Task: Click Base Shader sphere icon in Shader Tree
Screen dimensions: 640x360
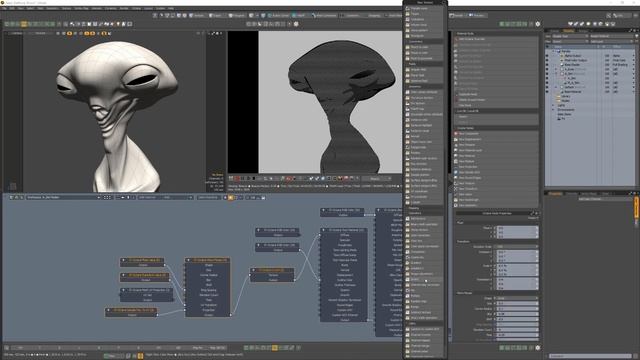Action: (562, 64)
